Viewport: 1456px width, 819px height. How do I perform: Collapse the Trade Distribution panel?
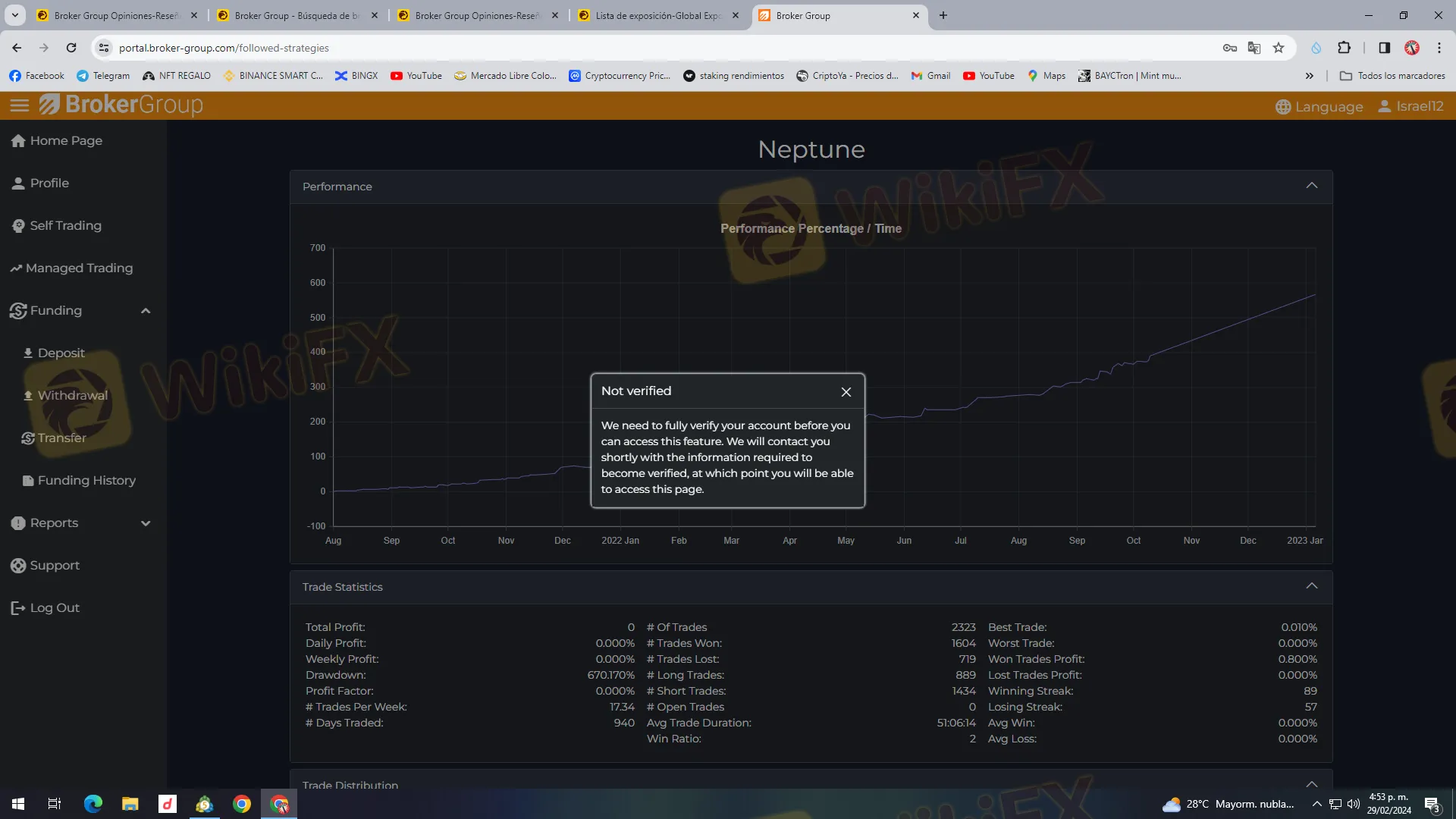(1312, 784)
